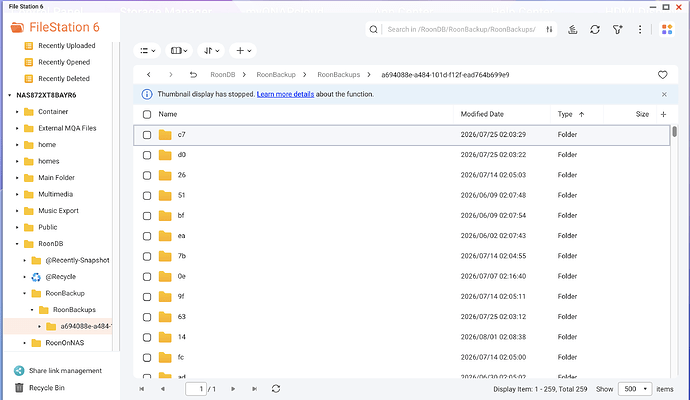
Task: Select folder row named 14
Action: [401, 337]
